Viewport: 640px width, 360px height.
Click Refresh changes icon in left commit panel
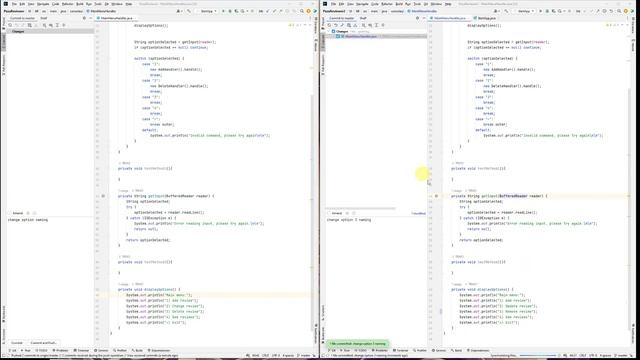[10, 25]
